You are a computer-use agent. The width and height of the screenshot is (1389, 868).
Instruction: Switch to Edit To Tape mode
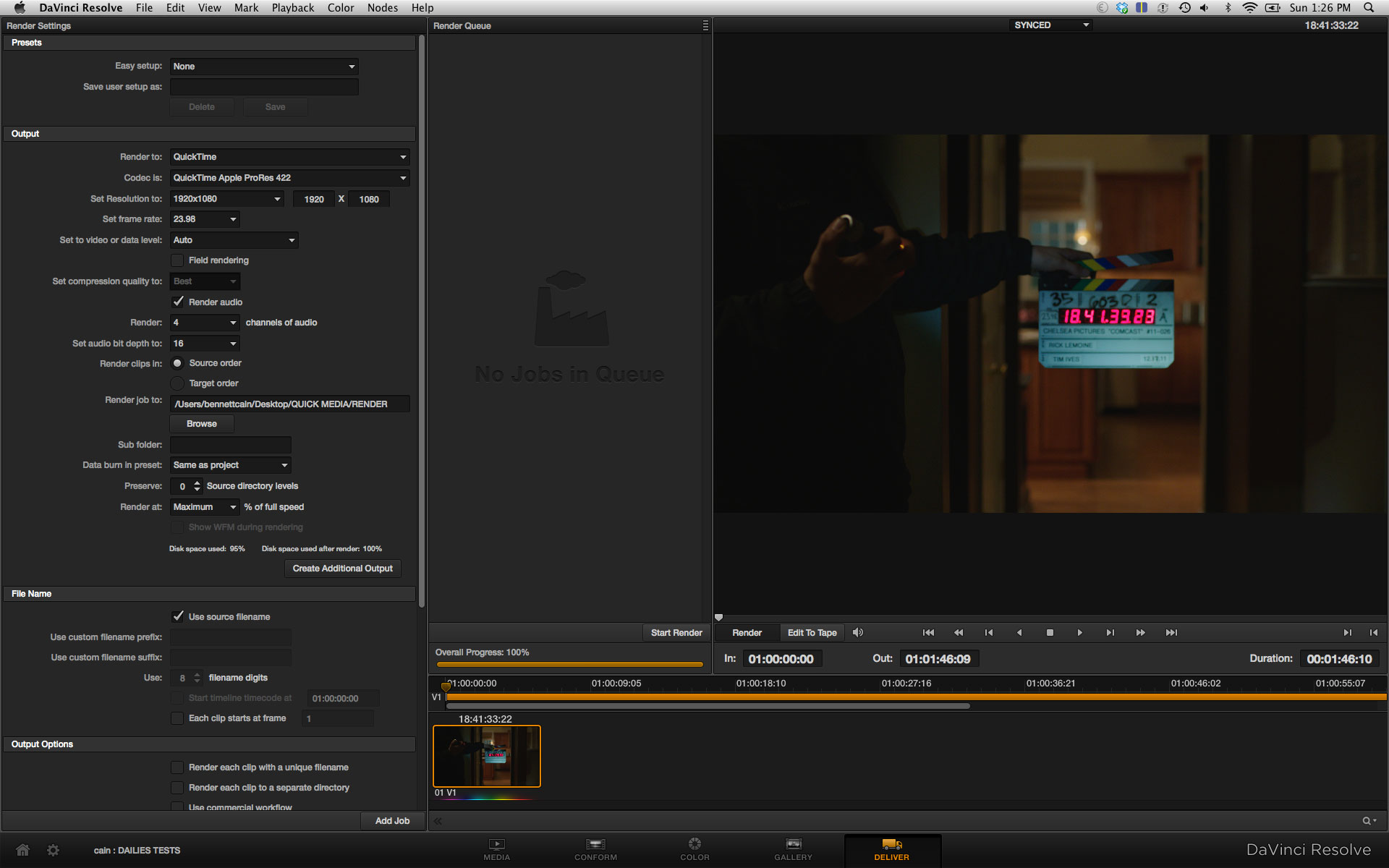(x=812, y=633)
